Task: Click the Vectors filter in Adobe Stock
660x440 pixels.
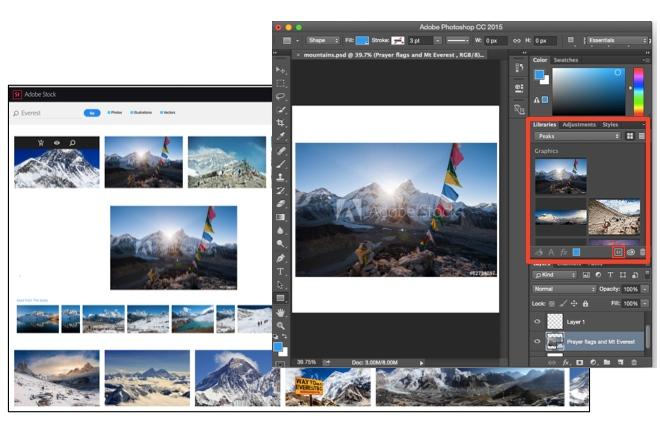Action: (x=168, y=113)
